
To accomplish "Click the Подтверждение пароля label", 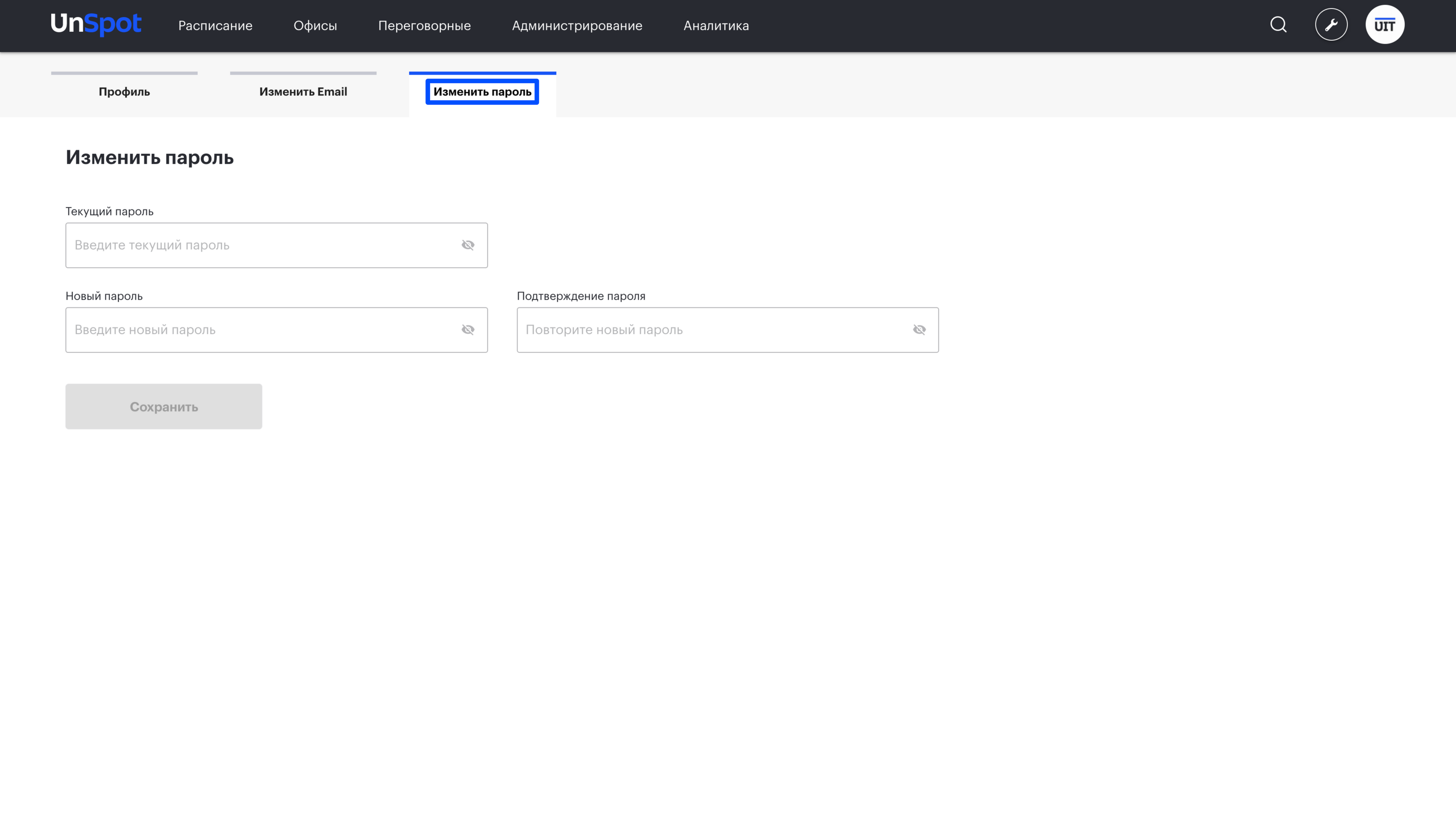I will pos(581,296).
